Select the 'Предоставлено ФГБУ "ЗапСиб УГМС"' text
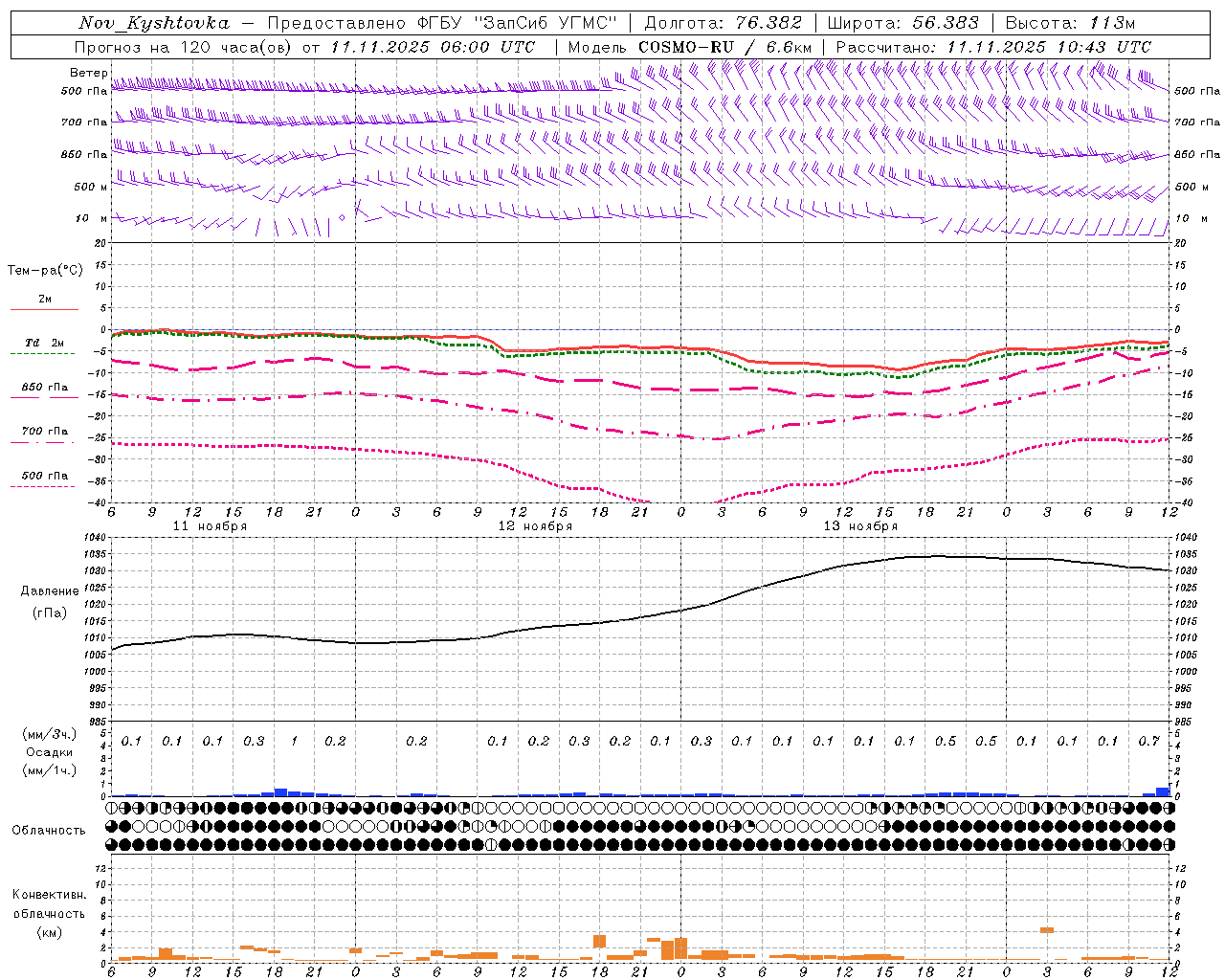This screenshot has width=1225, height=980. coord(441,23)
